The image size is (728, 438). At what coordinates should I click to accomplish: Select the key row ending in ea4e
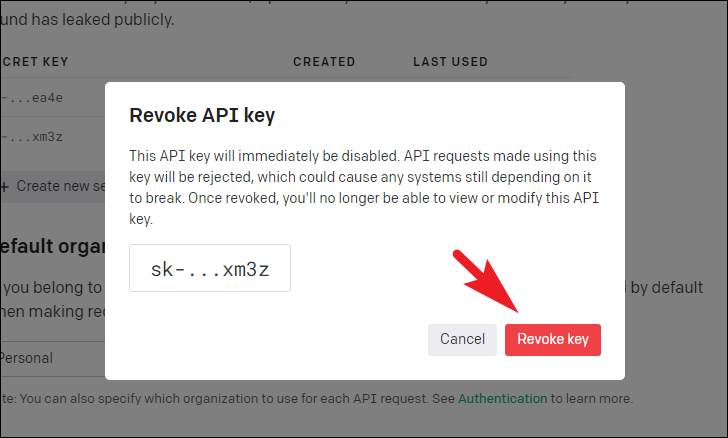coord(52,98)
